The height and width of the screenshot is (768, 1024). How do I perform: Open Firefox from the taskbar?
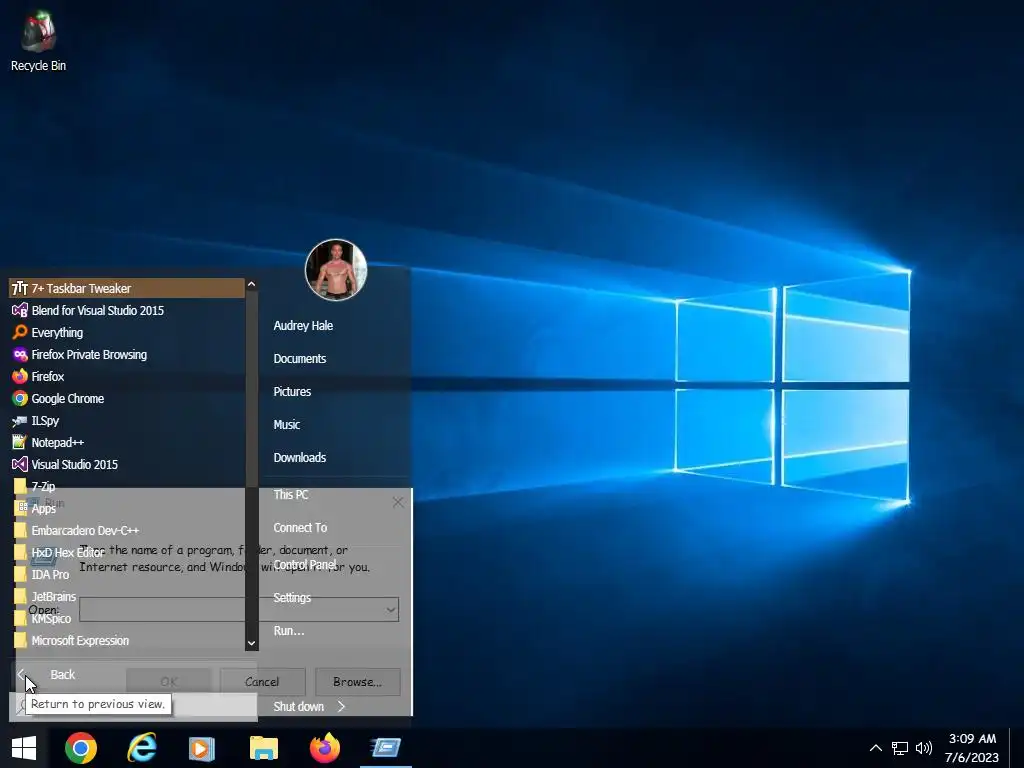(325, 748)
